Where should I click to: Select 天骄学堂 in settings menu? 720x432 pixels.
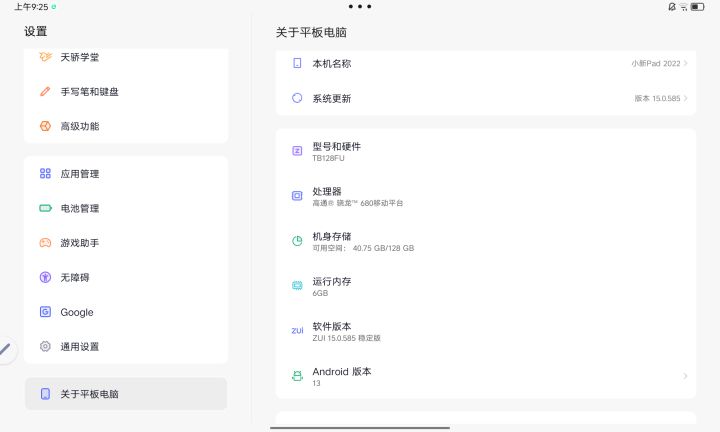pos(126,57)
